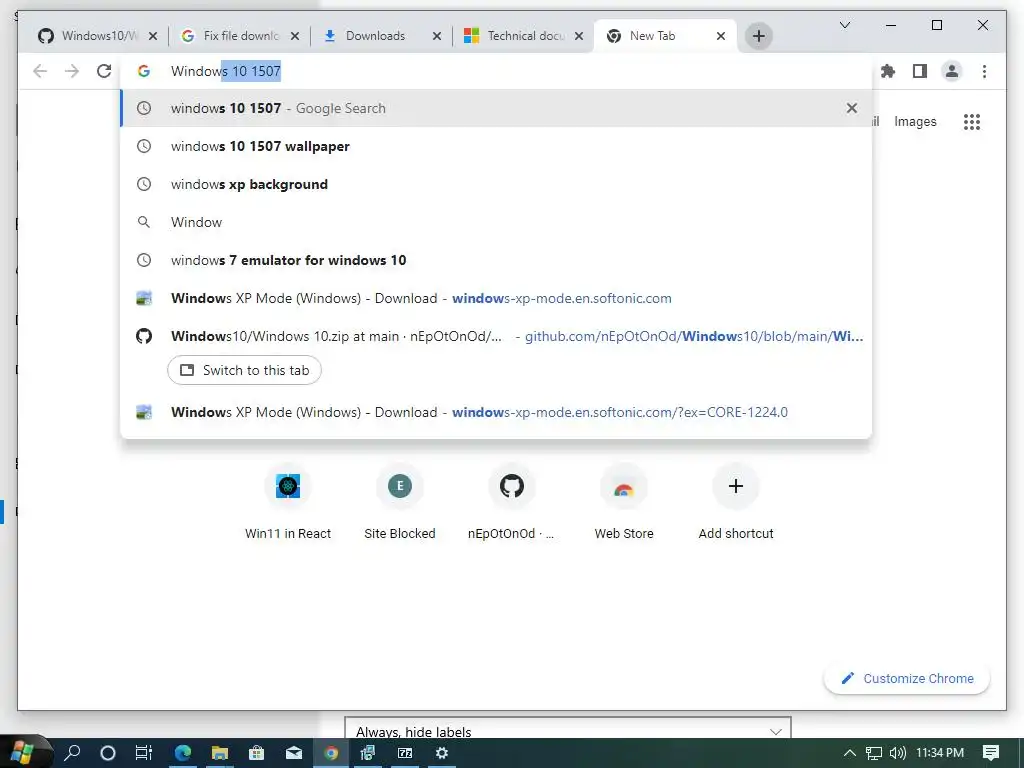Close the Windows10 GitHub tab
The image size is (1024, 768).
[x=153, y=36]
